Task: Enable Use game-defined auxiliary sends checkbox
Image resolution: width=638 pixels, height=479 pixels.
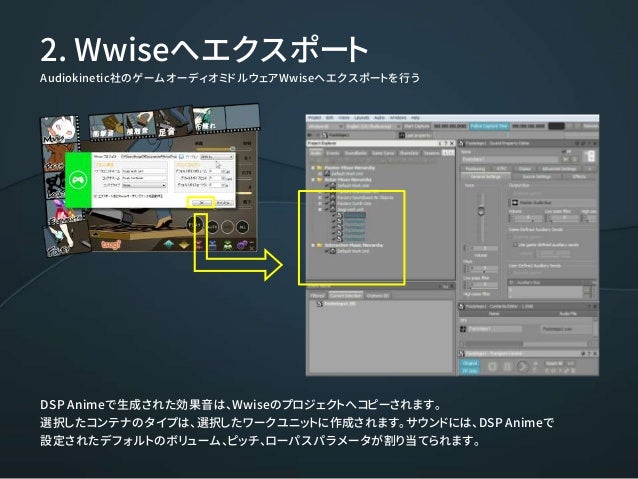Action: point(515,245)
